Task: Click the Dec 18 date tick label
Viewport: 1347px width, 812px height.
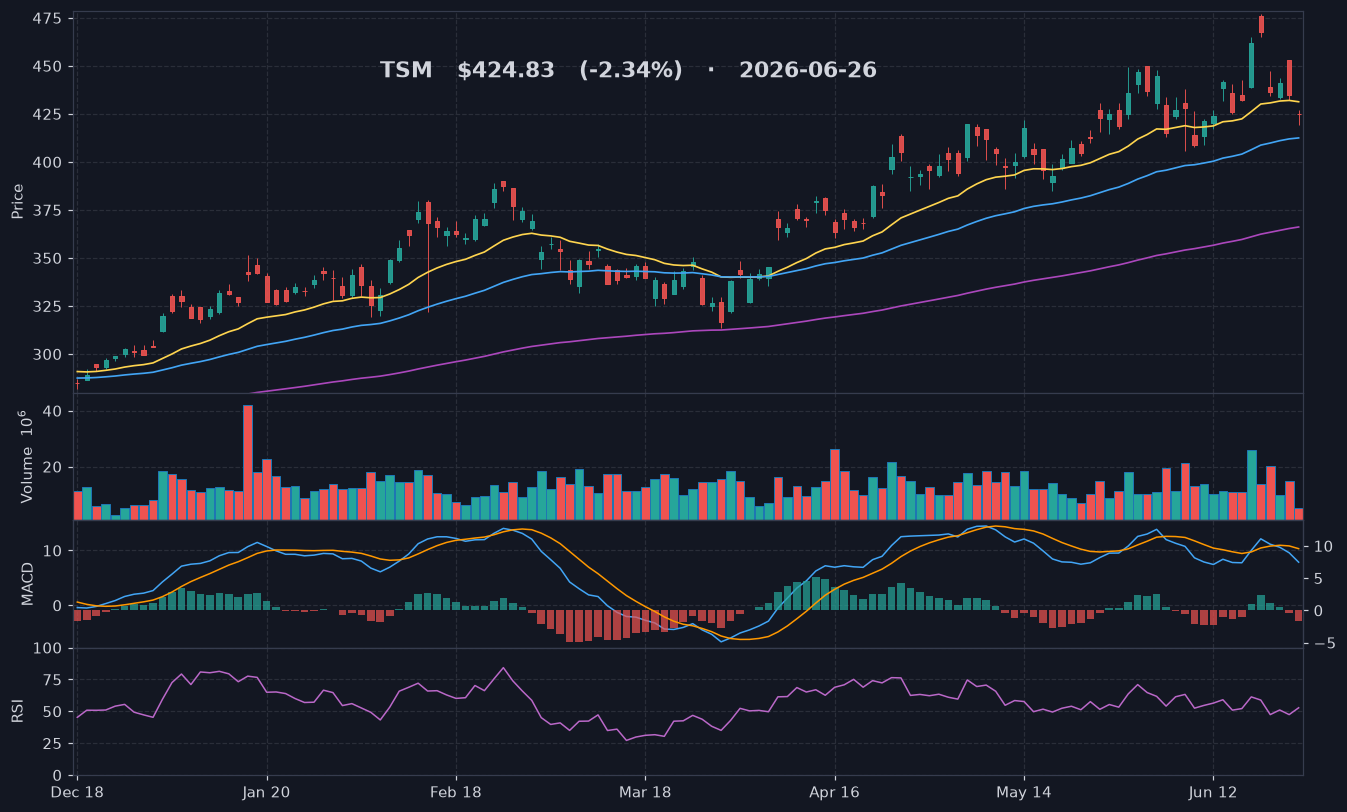Action: (x=78, y=792)
